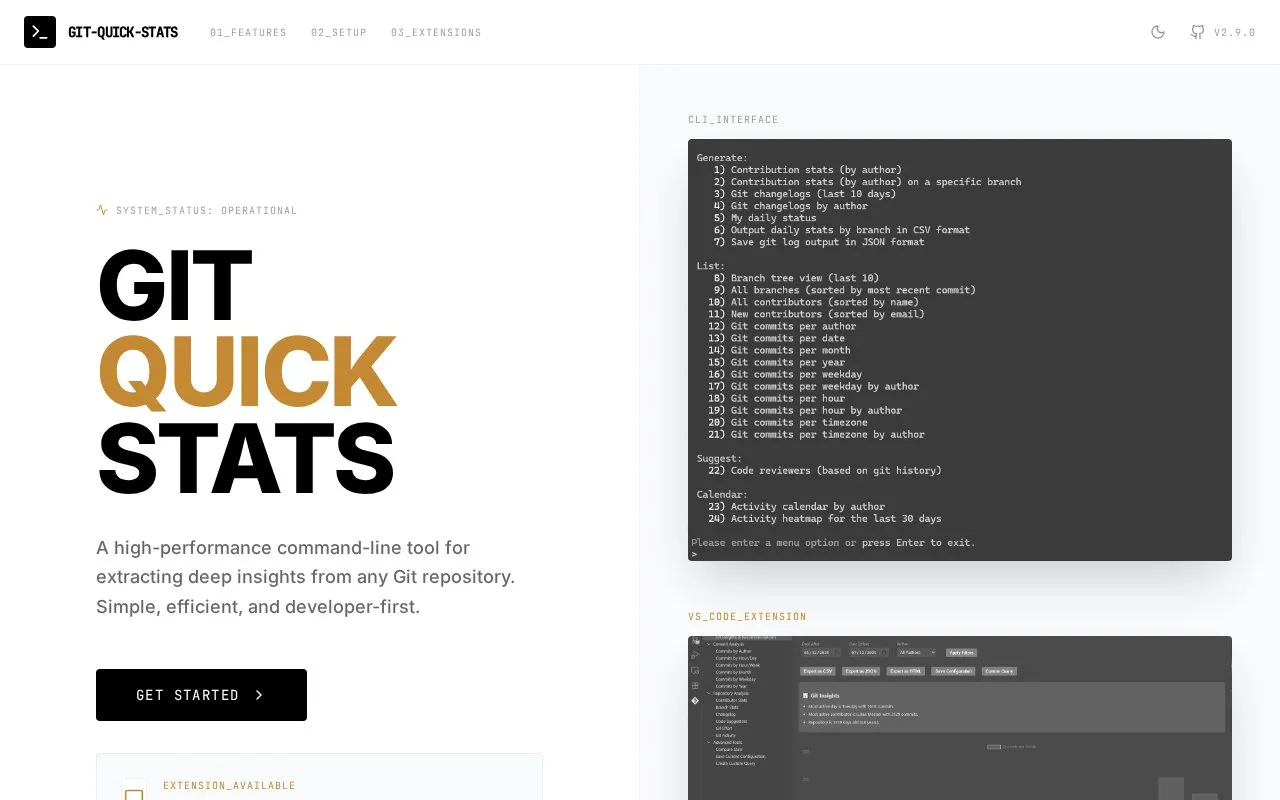The image size is (1280, 800).
Task: Click Save Configuration in VS Code screenshot
Action: pyautogui.click(x=954, y=671)
